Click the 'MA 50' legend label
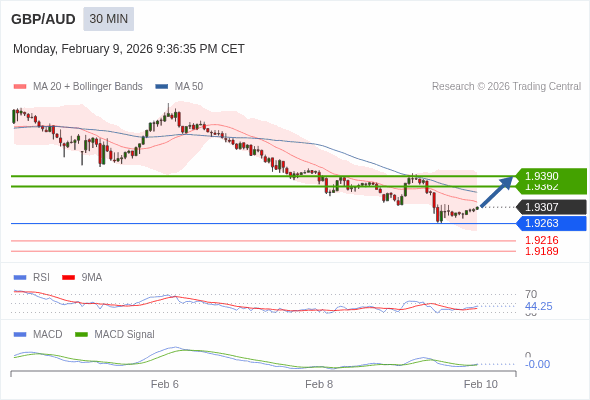Viewport: 590px width, 400px height. pyautogui.click(x=189, y=87)
